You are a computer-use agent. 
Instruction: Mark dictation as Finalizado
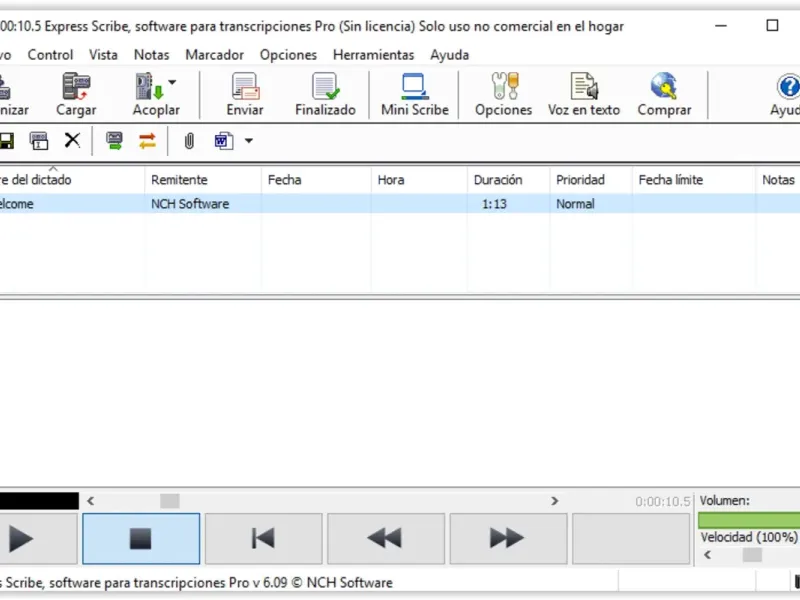point(325,94)
